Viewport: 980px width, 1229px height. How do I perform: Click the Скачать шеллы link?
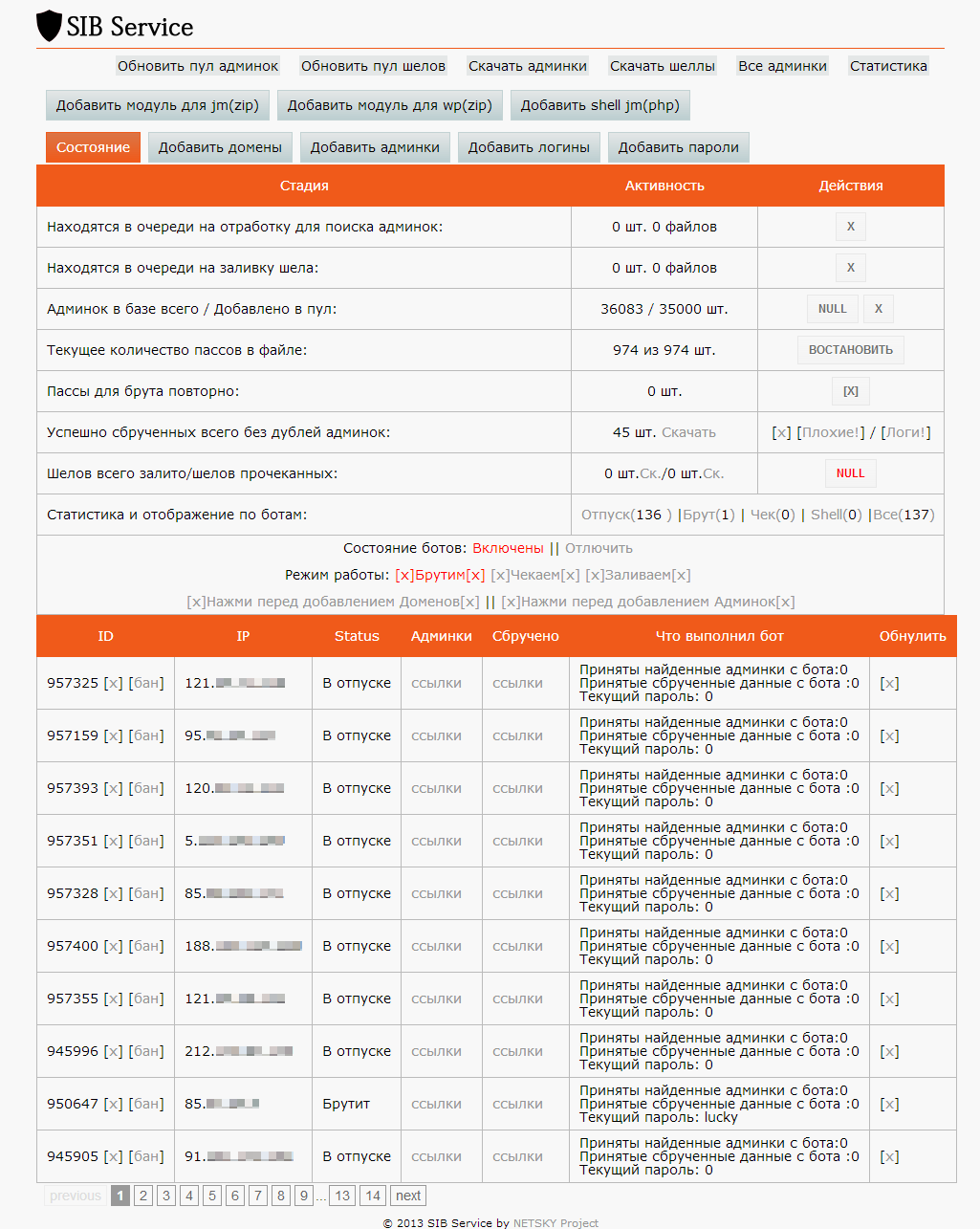663,66
